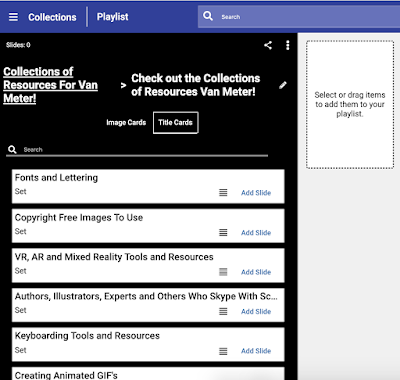The height and width of the screenshot is (380, 400).
Task: Click the pencil edit icon beside the description
Action: tap(283, 85)
